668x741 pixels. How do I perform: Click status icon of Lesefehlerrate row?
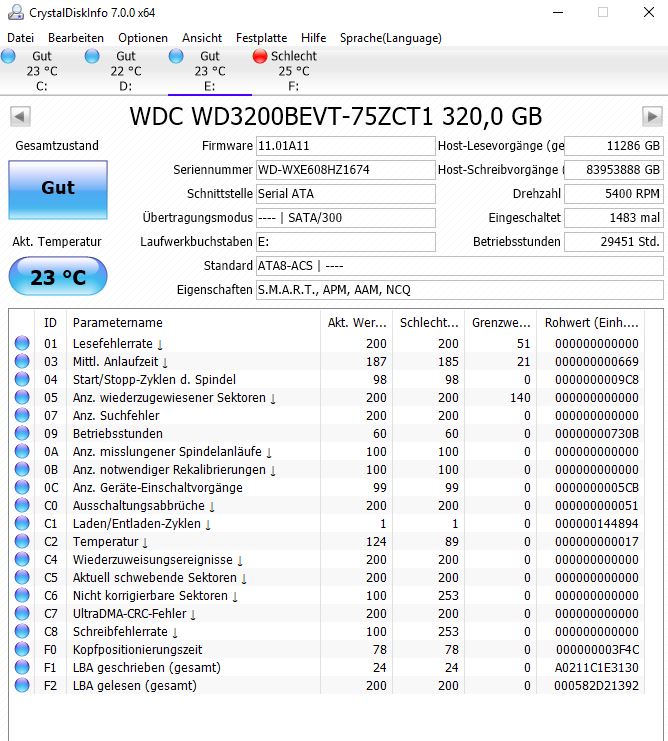pyautogui.click(x=22, y=343)
